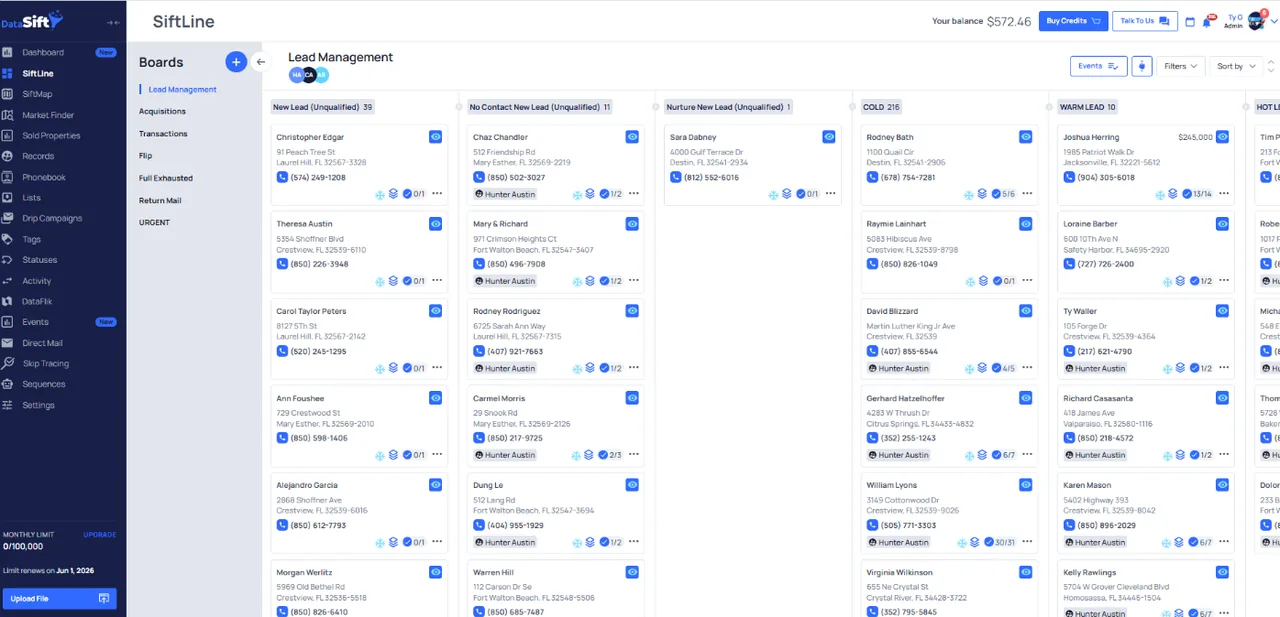The image size is (1280, 617).
Task: Toggle eye icon on Rodney Bath card
Action: click(1026, 137)
